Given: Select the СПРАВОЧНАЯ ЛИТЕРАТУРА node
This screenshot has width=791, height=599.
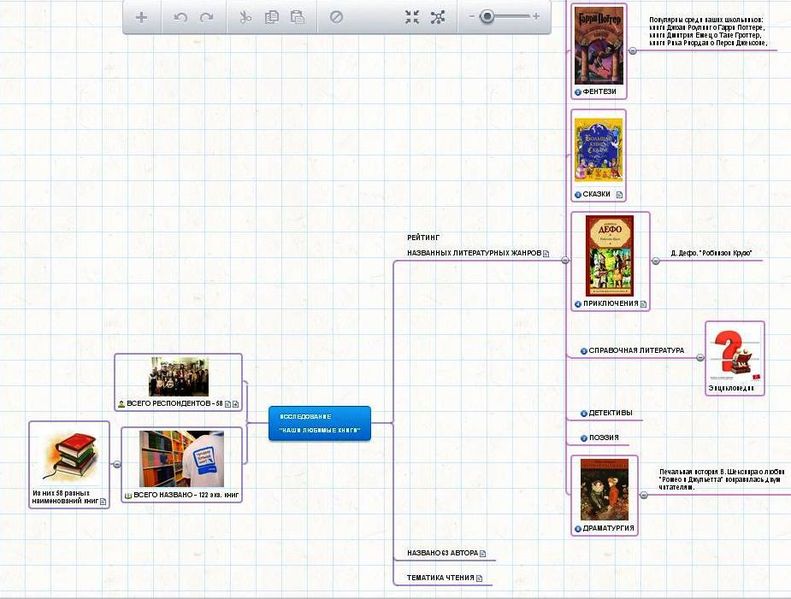Looking at the screenshot, I should tap(637, 350).
